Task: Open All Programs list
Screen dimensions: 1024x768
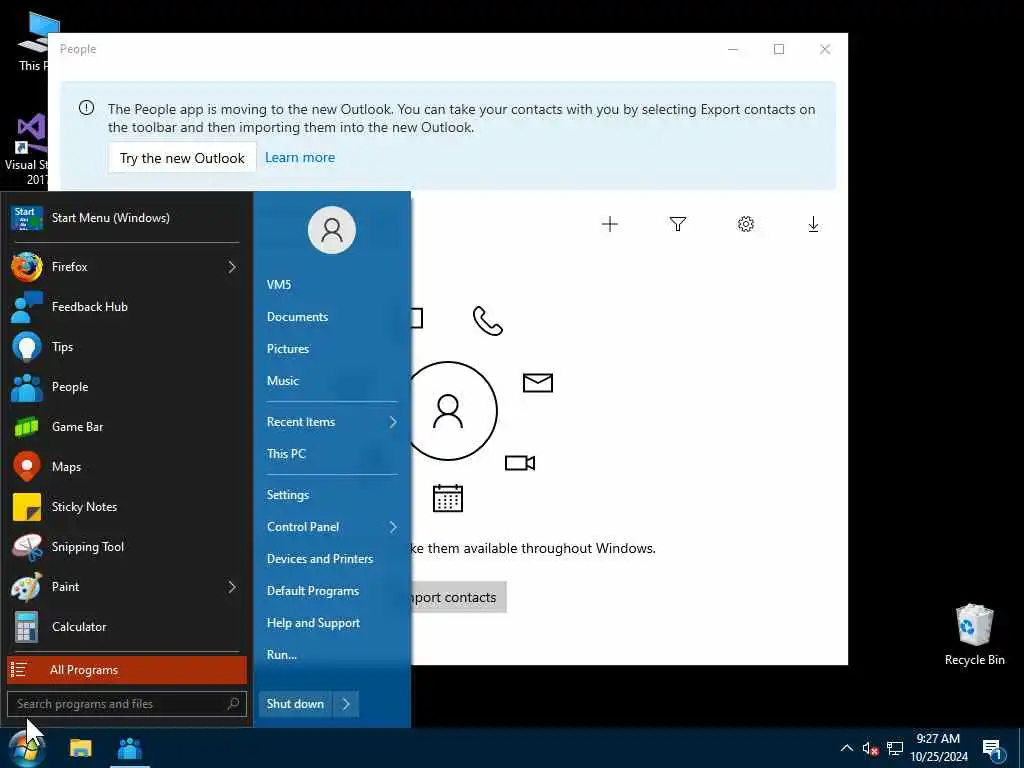Action: coord(127,669)
